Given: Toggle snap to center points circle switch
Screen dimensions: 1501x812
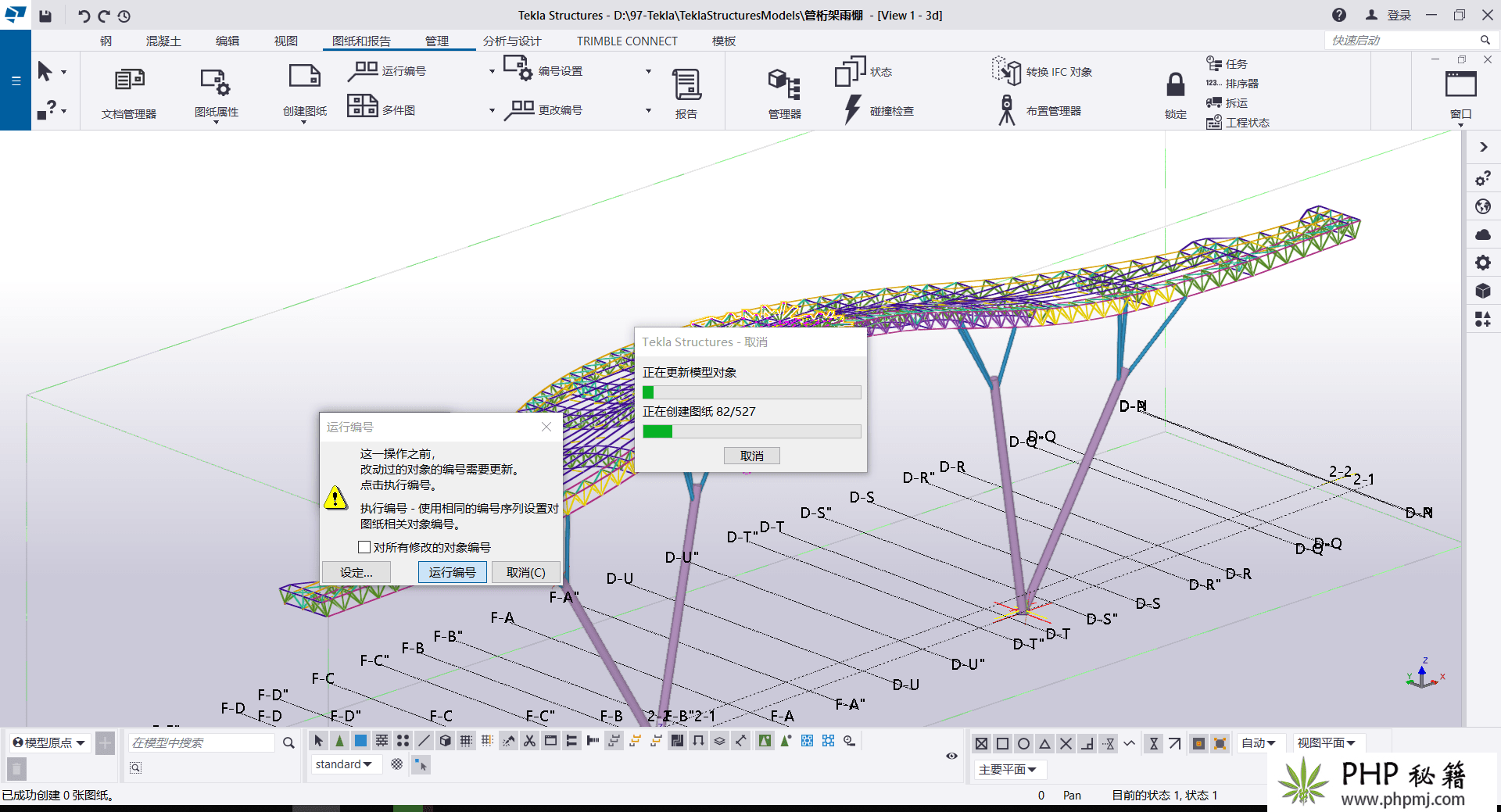Looking at the screenshot, I should pos(1023,743).
